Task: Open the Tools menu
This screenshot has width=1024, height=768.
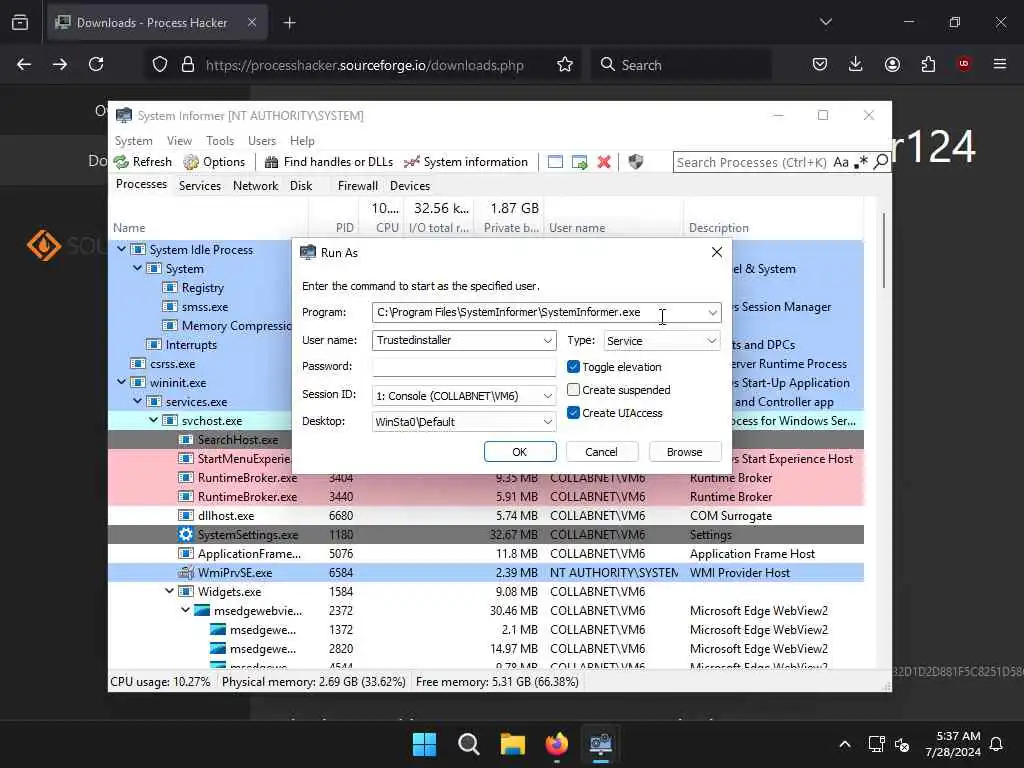Action: point(220,140)
